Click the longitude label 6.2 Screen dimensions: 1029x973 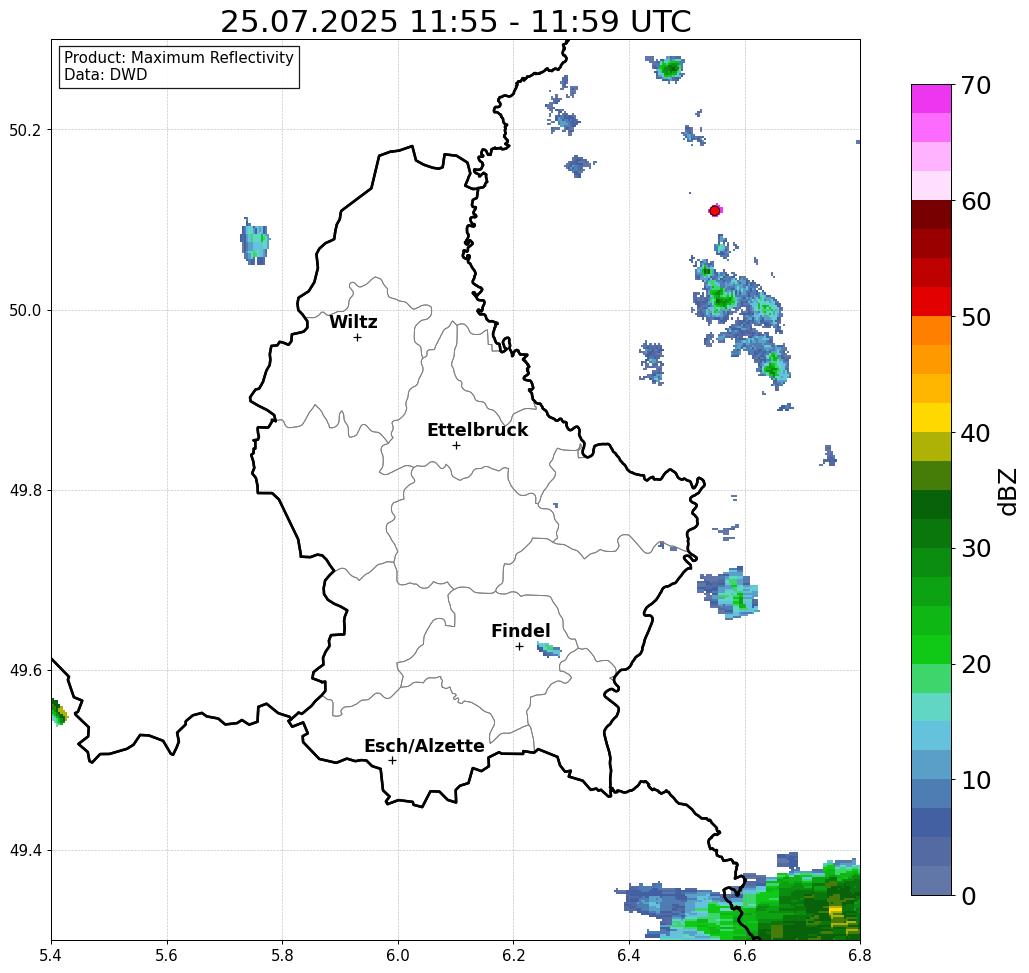pos(513,955)
